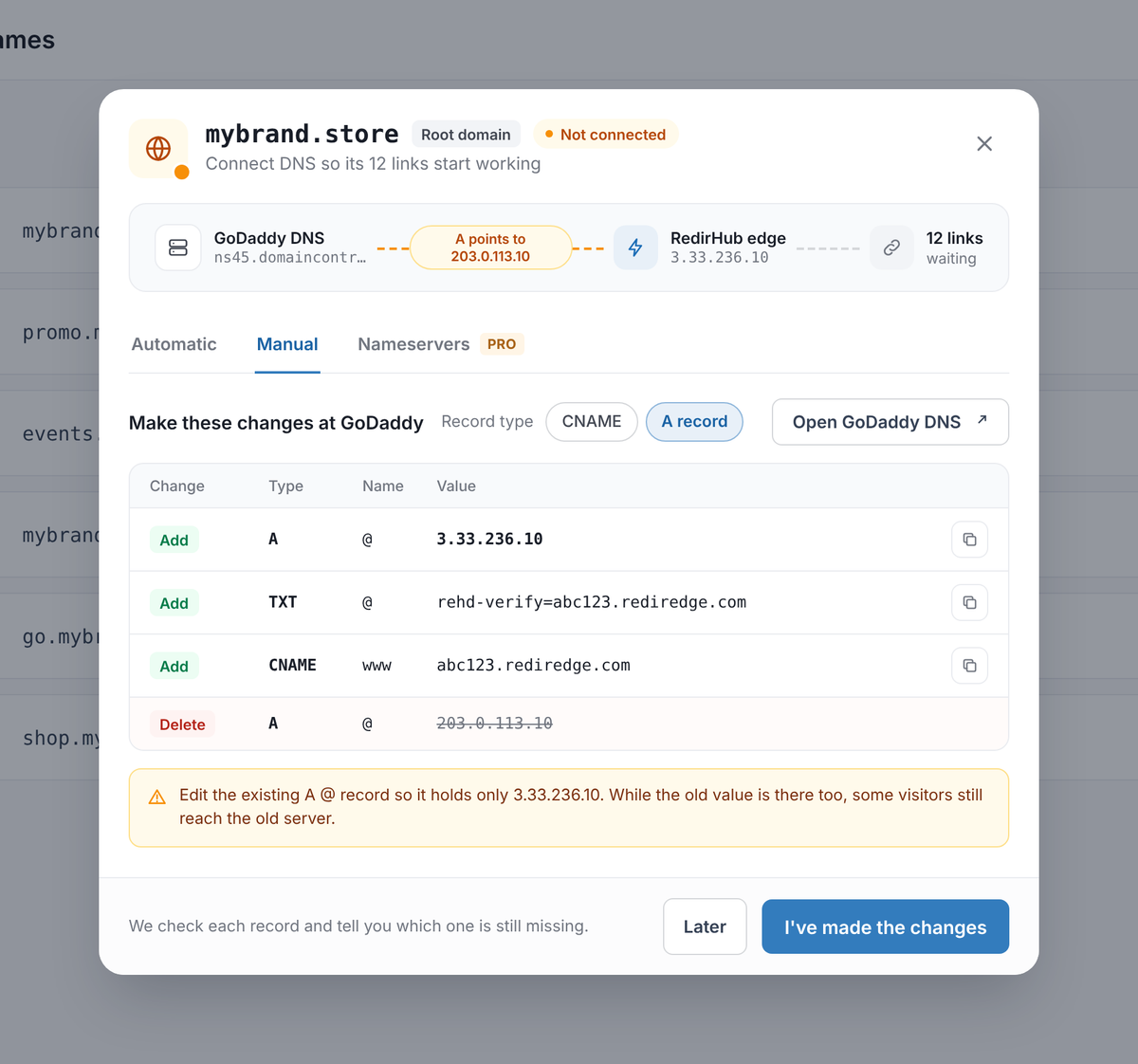Choose A record type
Screen dimensions: 1138x1064
pos(694,422)
